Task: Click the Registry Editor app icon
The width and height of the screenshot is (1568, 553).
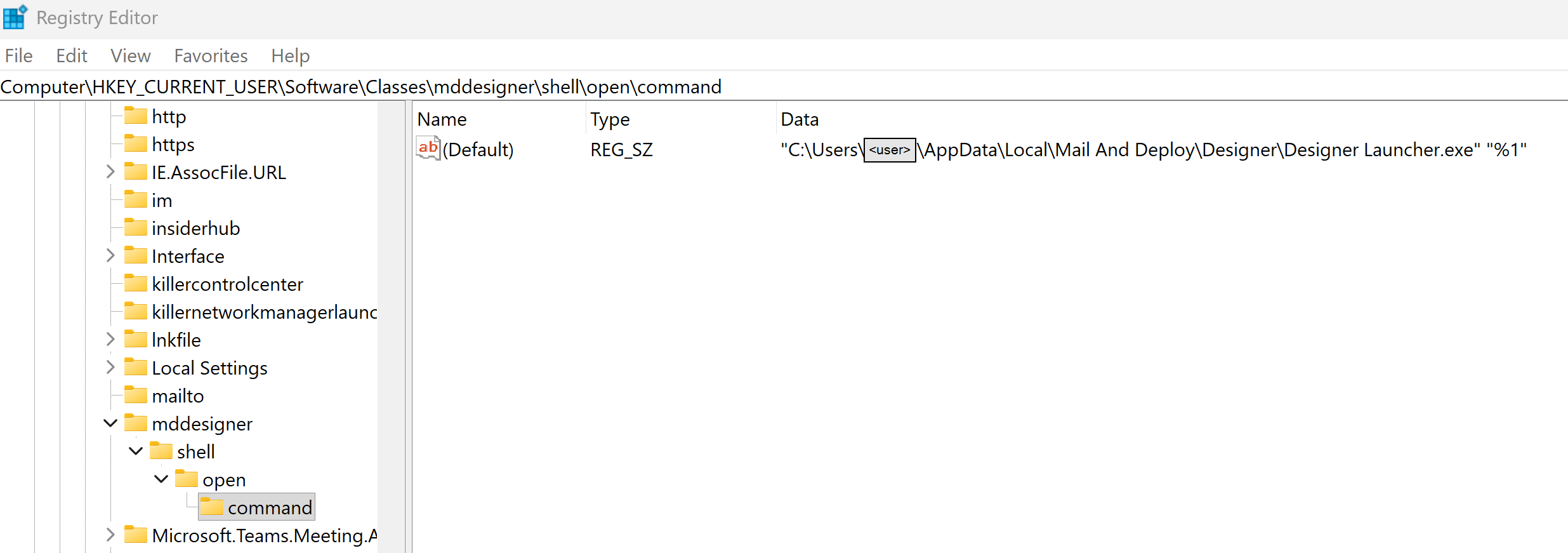Action: pyautogui.click(x=15, y=17)
